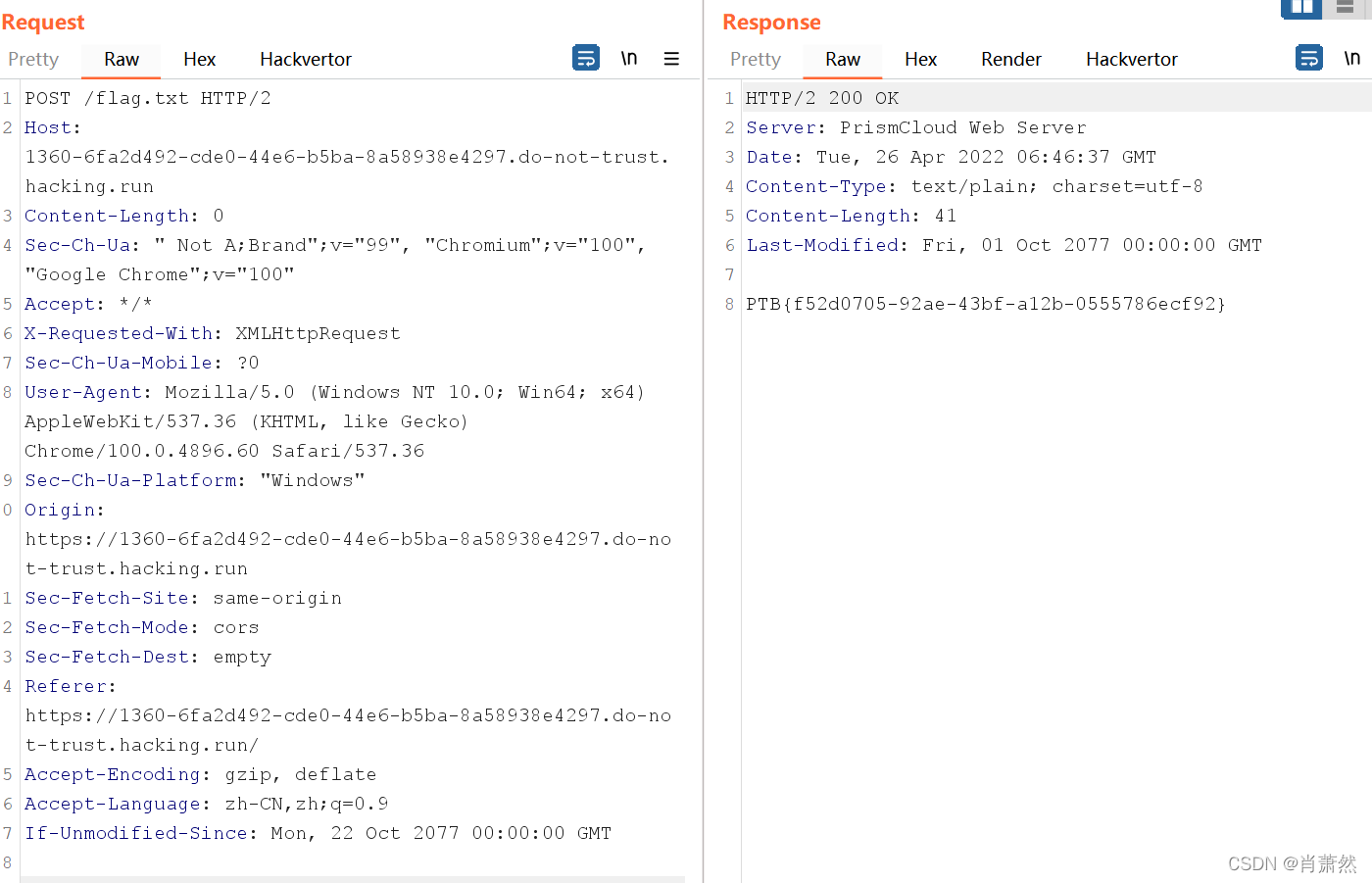The width and height of the screenshot is (1372, 883).
Task: Toggle the \n non-printable characters in Response panel
Action: [x=1352, y=58]
